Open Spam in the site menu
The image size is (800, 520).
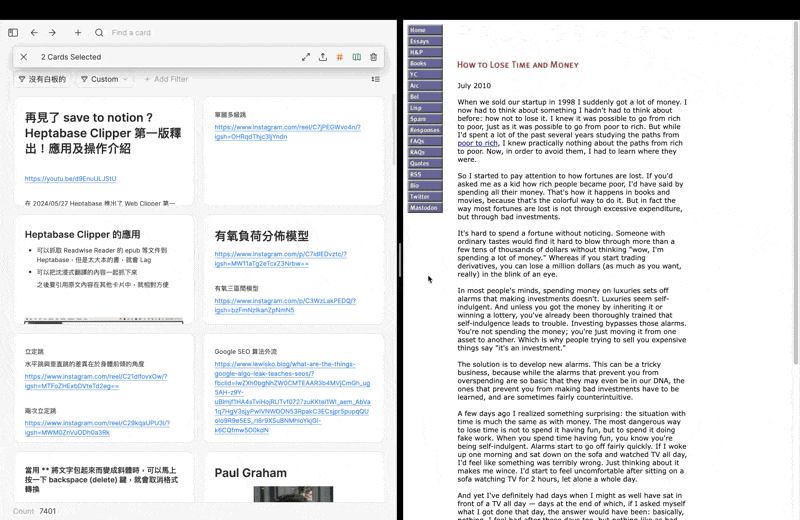click(425, 119)
